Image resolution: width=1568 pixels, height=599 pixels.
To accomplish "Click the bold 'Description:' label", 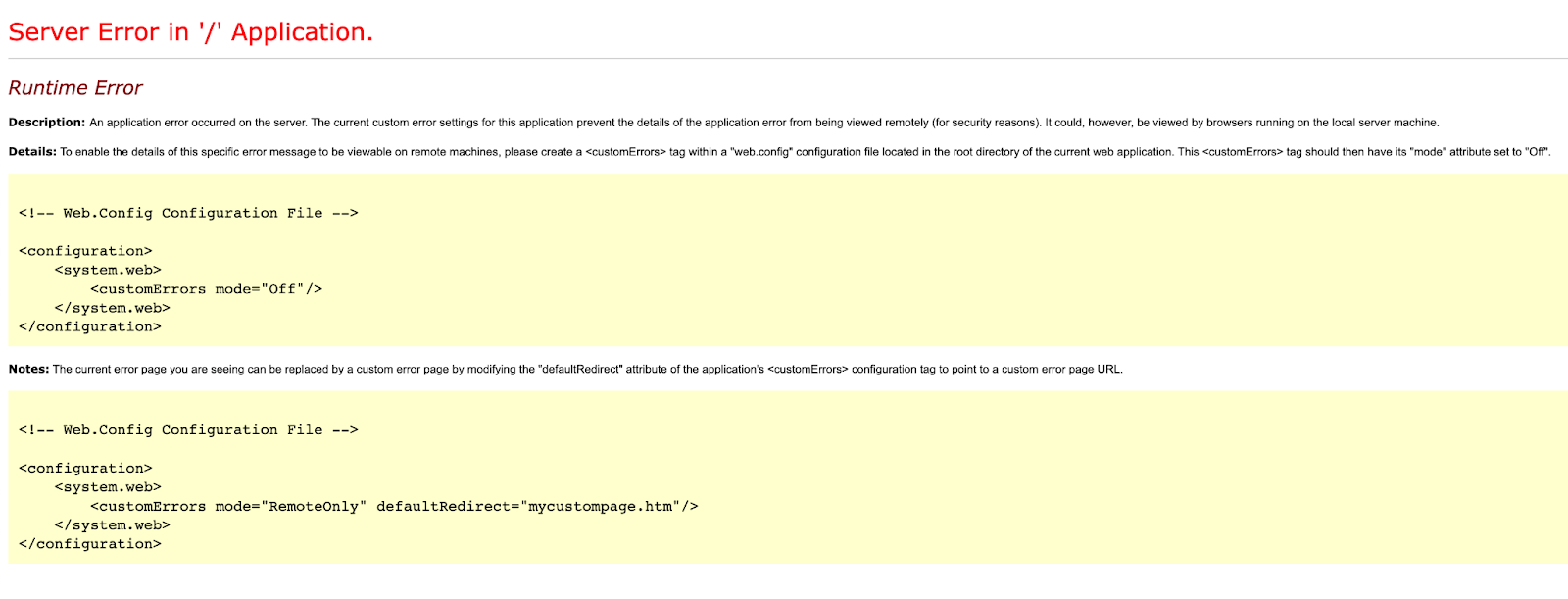I will tap(47, 123).
